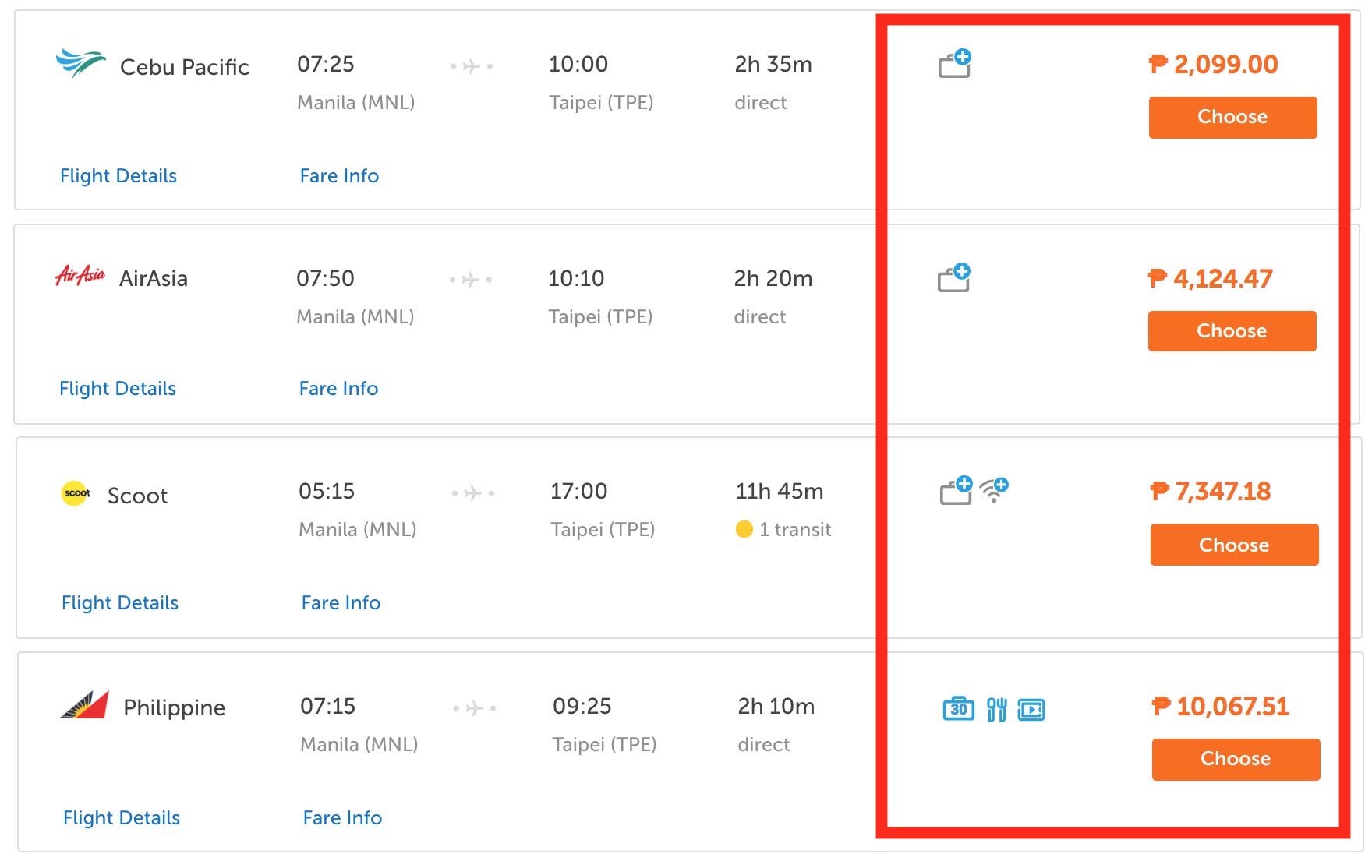This screenshot has height=868, width=1372.
Task: Click meal icon on Philippine flight
Action: tap(997, 709)
